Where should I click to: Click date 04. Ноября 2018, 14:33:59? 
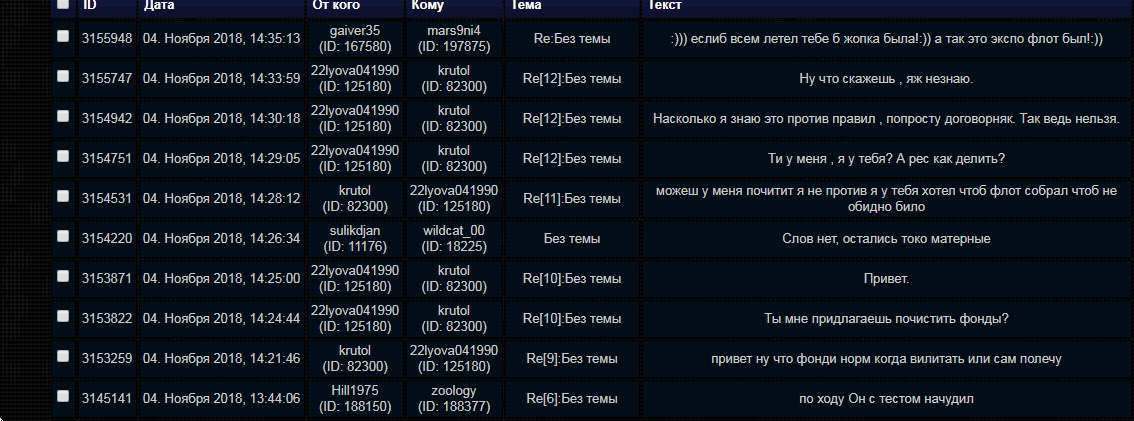point(221,79)
